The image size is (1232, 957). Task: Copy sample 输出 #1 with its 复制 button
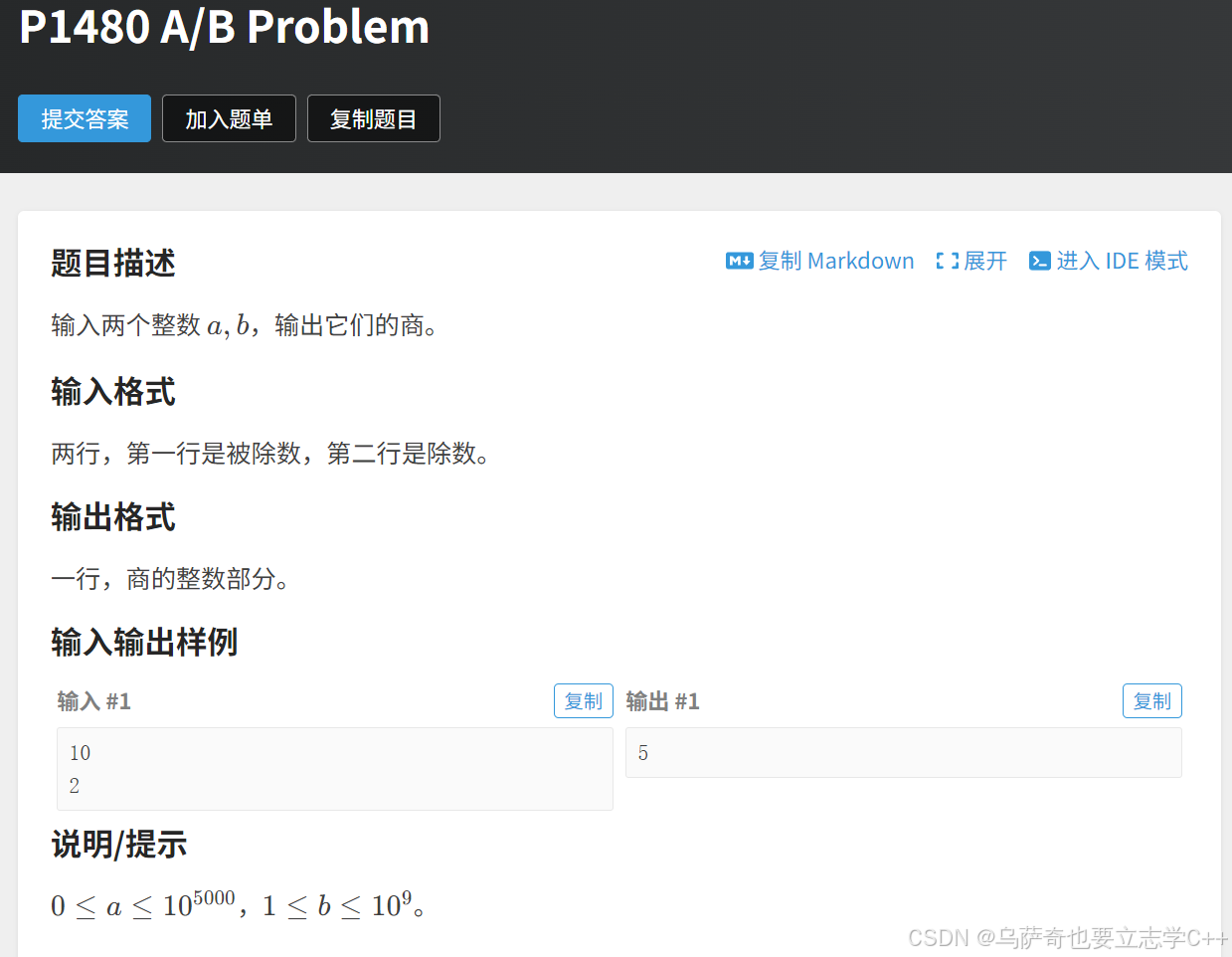click(1152, 701)
